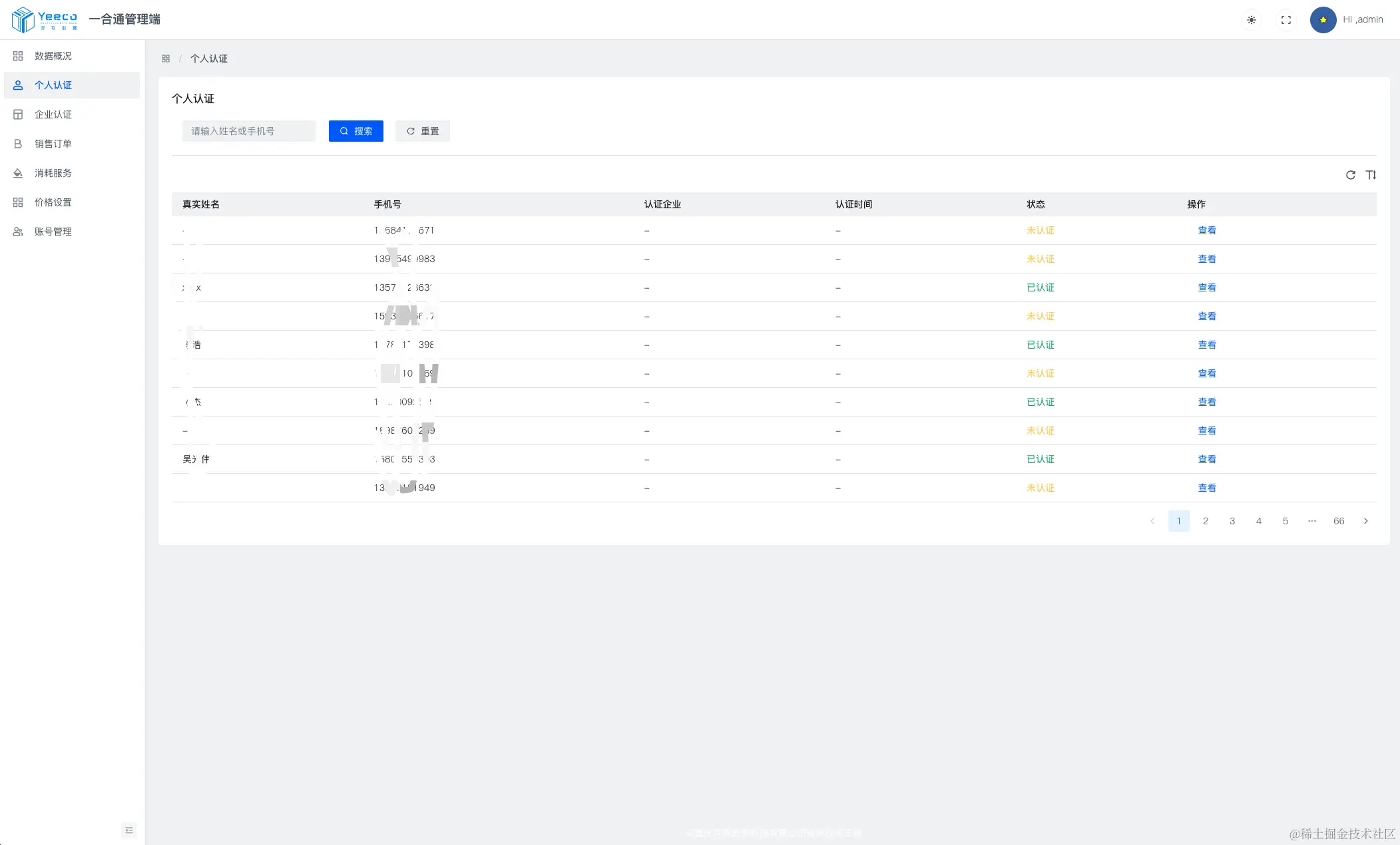Click the admin avatar icon
The image size is (1400, 845).
[x=1323, y=20]
